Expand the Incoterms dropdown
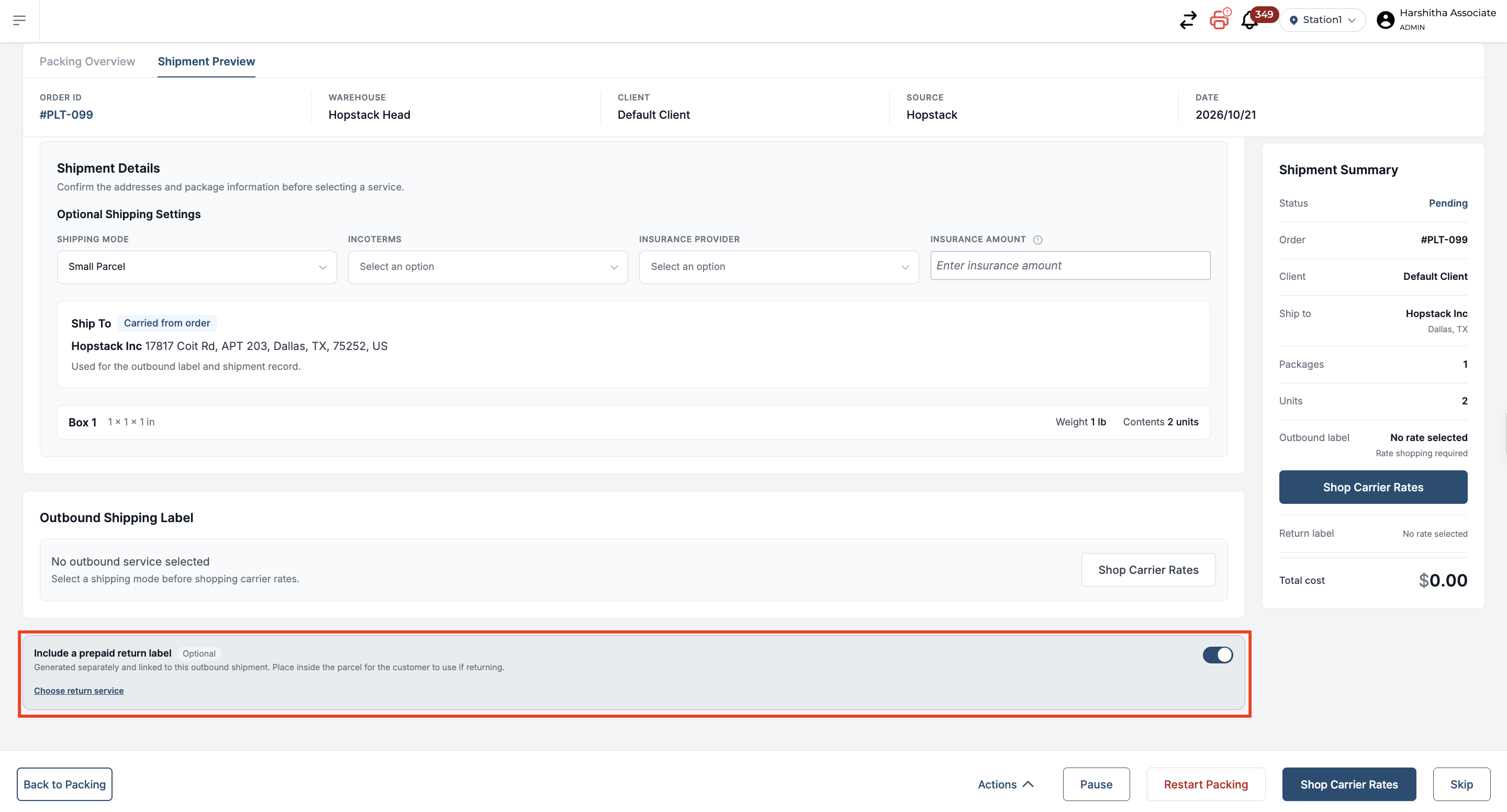Image resolution: width=1507 pixels, height=812 pixels. click(487, 267)
